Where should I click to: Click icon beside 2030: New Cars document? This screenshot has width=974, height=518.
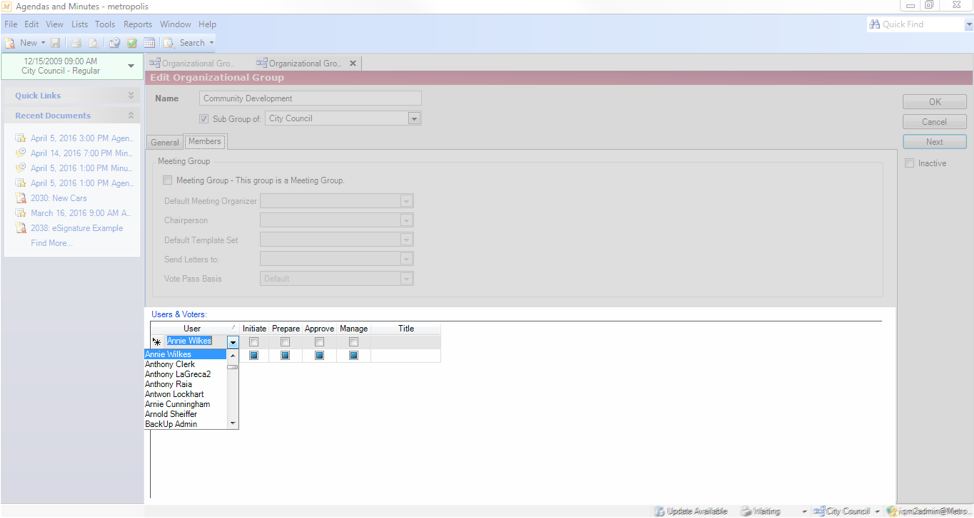(x=20, y=198)
